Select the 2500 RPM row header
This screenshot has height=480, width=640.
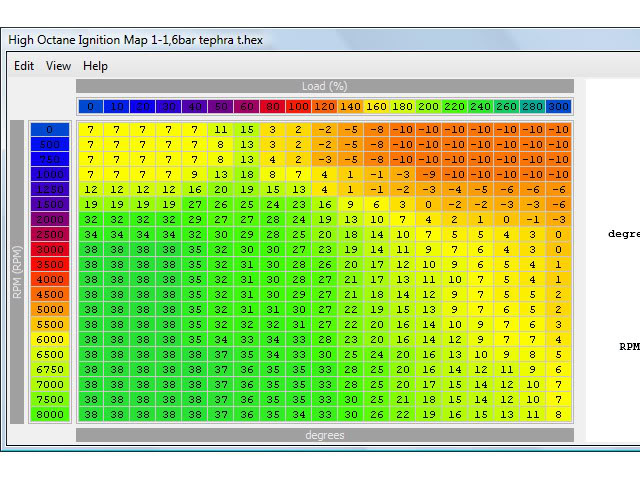50,235
